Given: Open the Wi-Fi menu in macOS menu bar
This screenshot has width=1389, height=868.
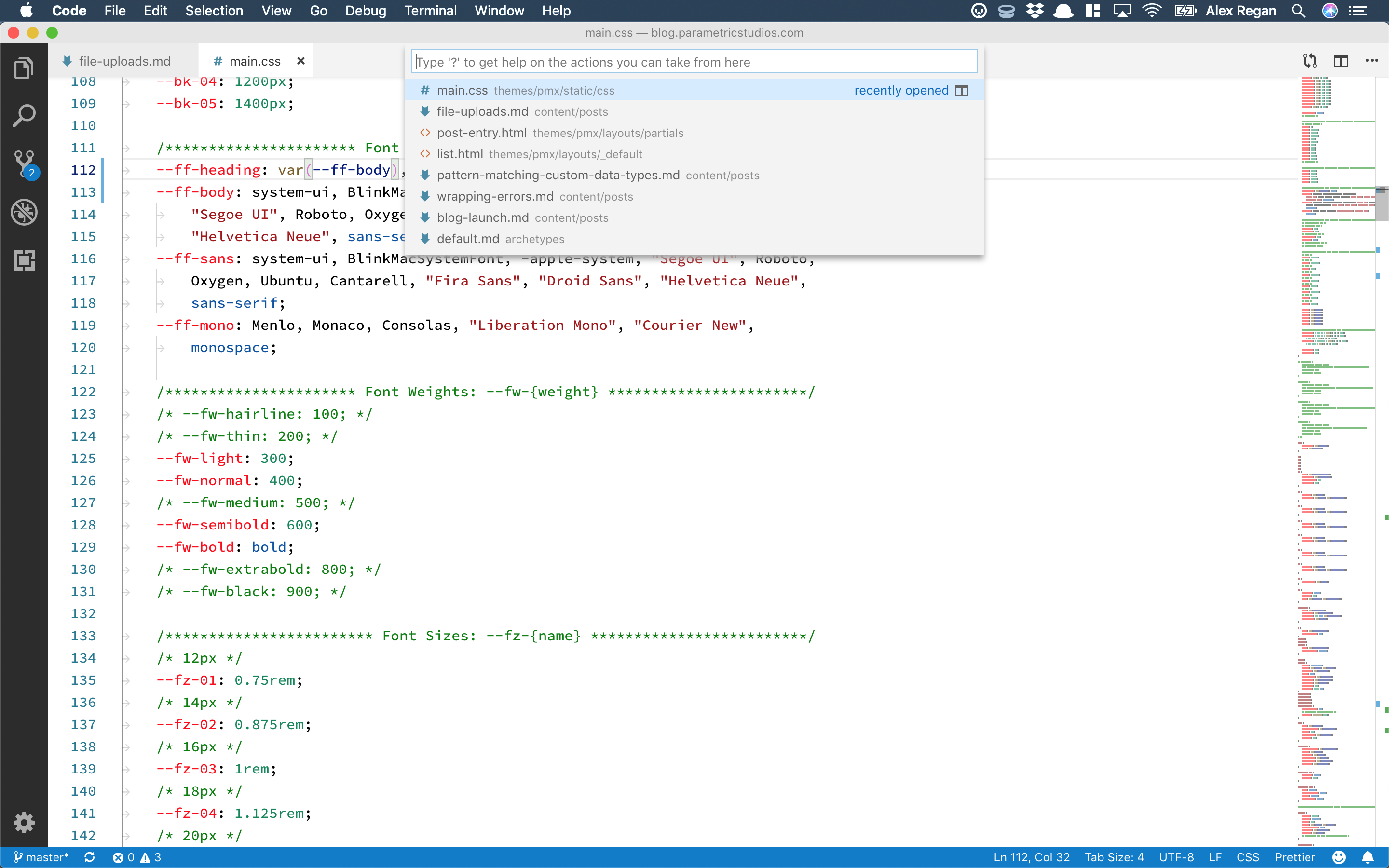Looking at the screenshot, I should coord(1151,11).
